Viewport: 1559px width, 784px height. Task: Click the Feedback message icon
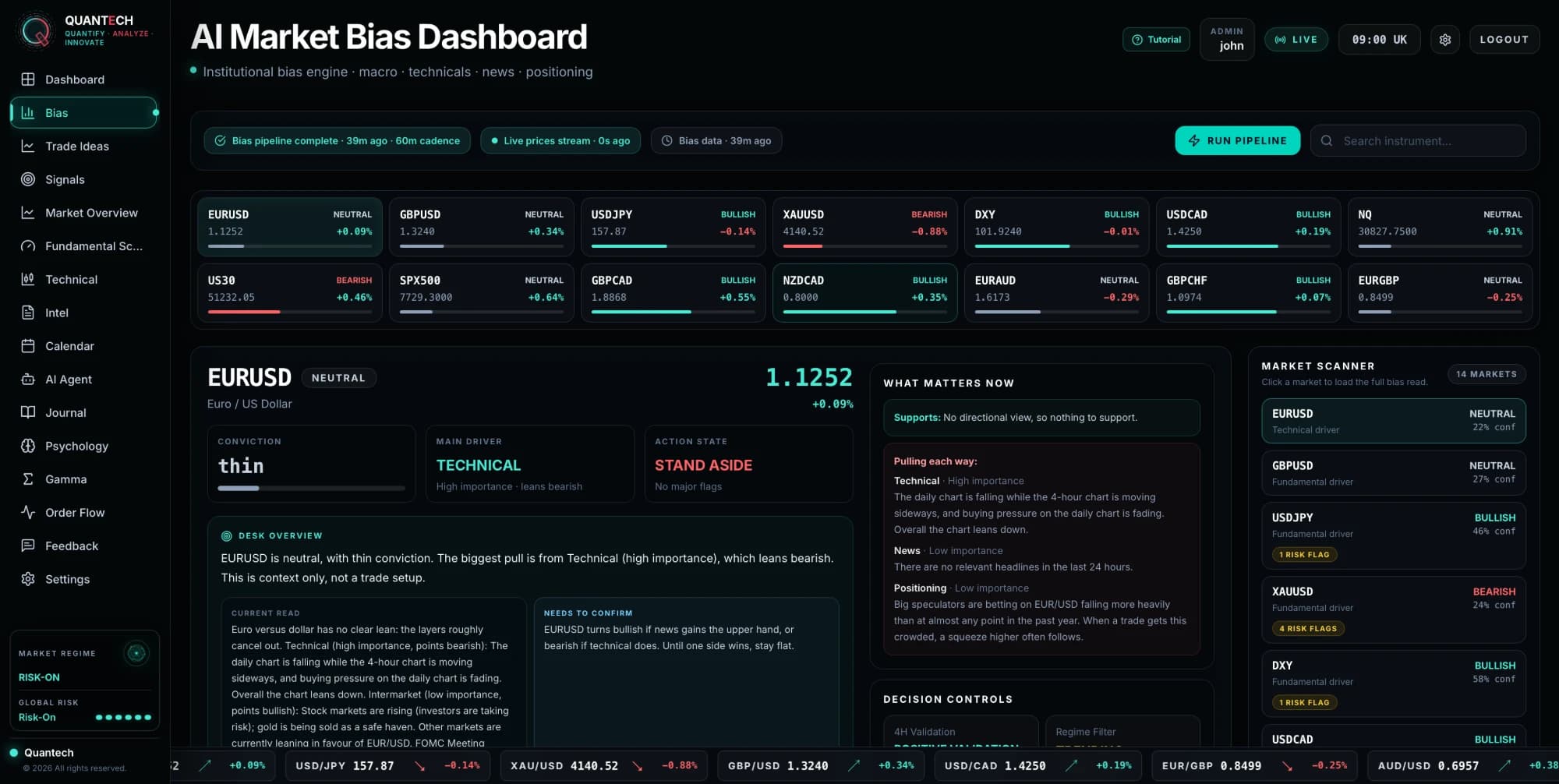[28, 546]
